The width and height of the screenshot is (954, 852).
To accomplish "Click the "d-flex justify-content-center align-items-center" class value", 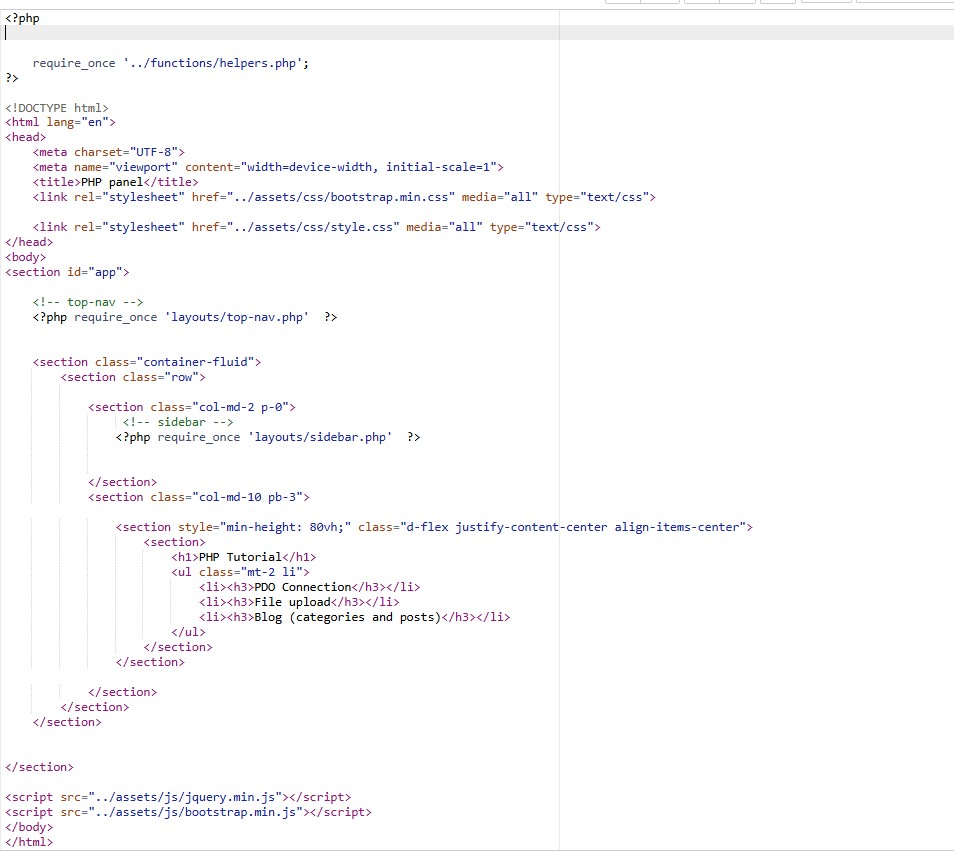I will pyautogui.click(x=573, y=527).
